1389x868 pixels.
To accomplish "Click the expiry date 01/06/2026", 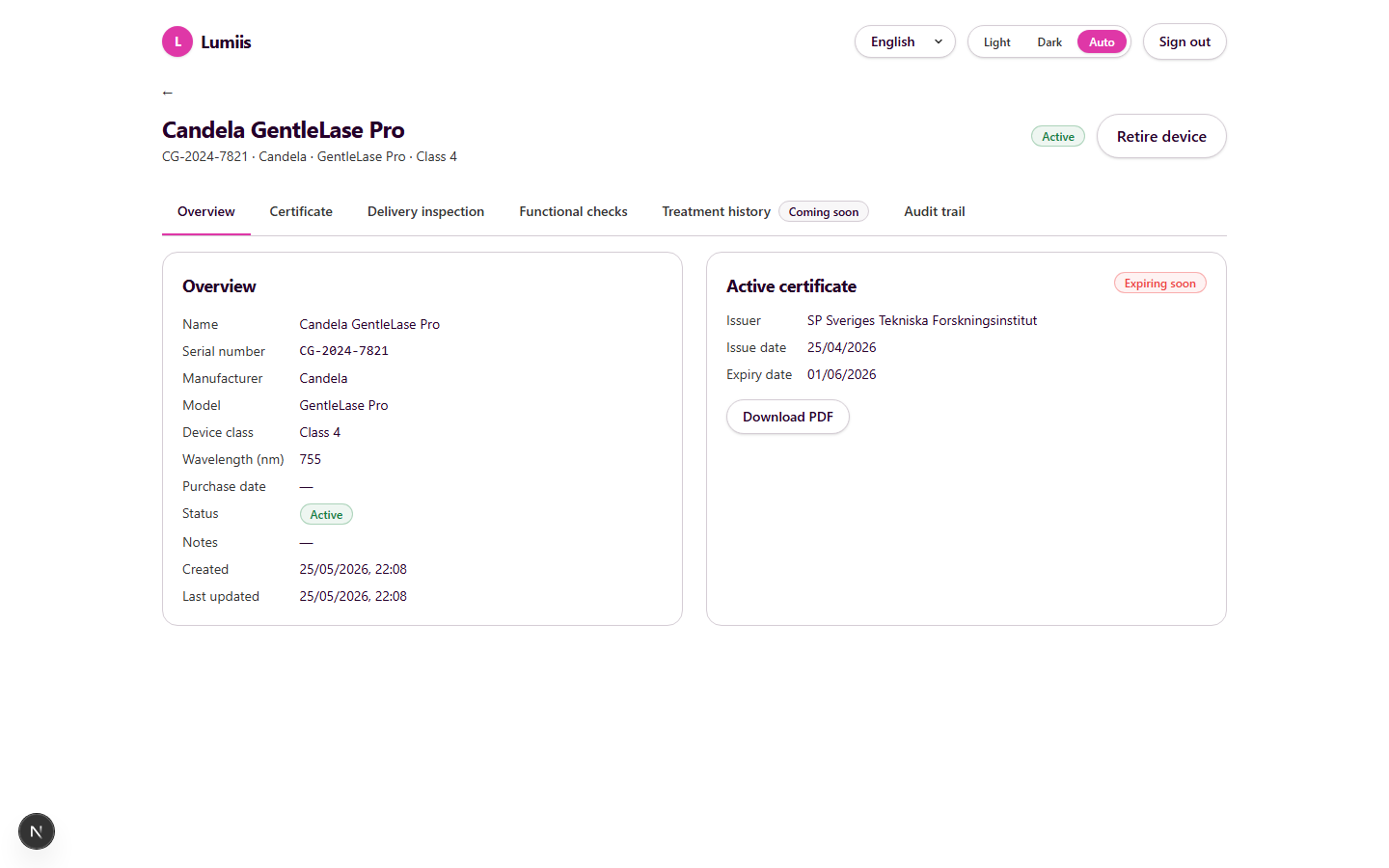I will tap(842, 374).
